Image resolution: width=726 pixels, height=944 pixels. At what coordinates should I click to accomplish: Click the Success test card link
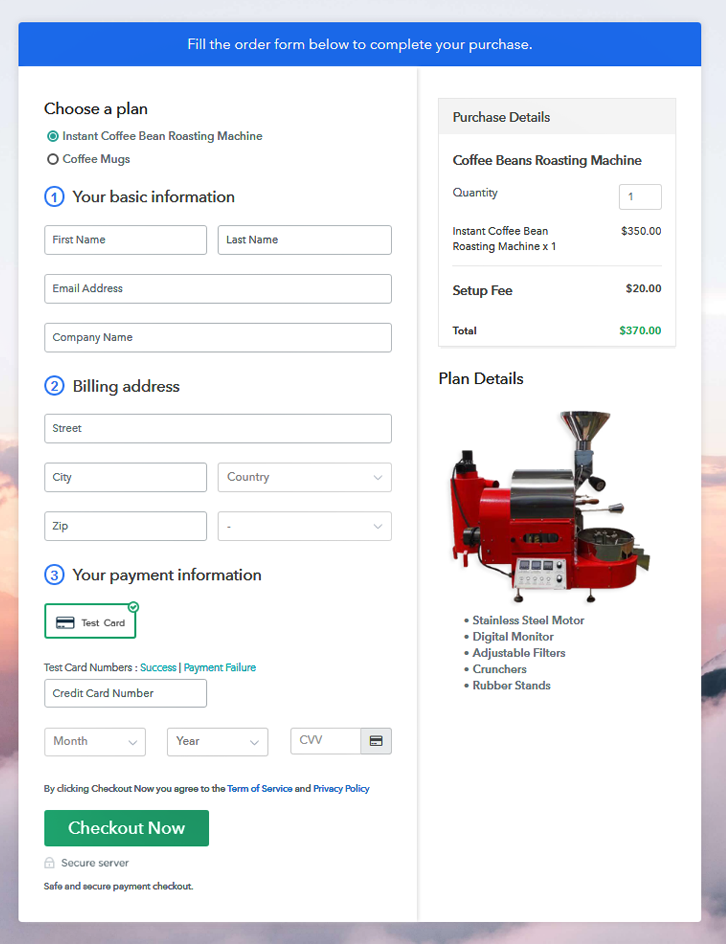tap(158, 667)
